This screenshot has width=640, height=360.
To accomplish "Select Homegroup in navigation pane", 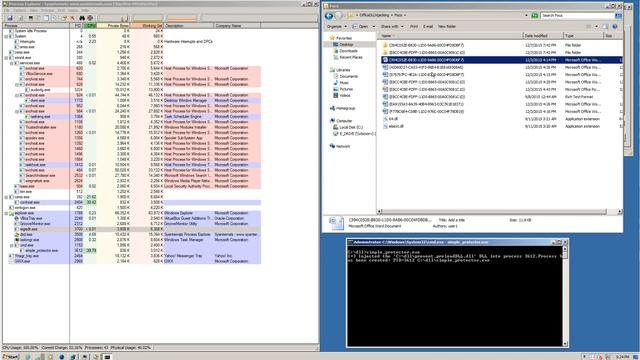I will 342,108.
